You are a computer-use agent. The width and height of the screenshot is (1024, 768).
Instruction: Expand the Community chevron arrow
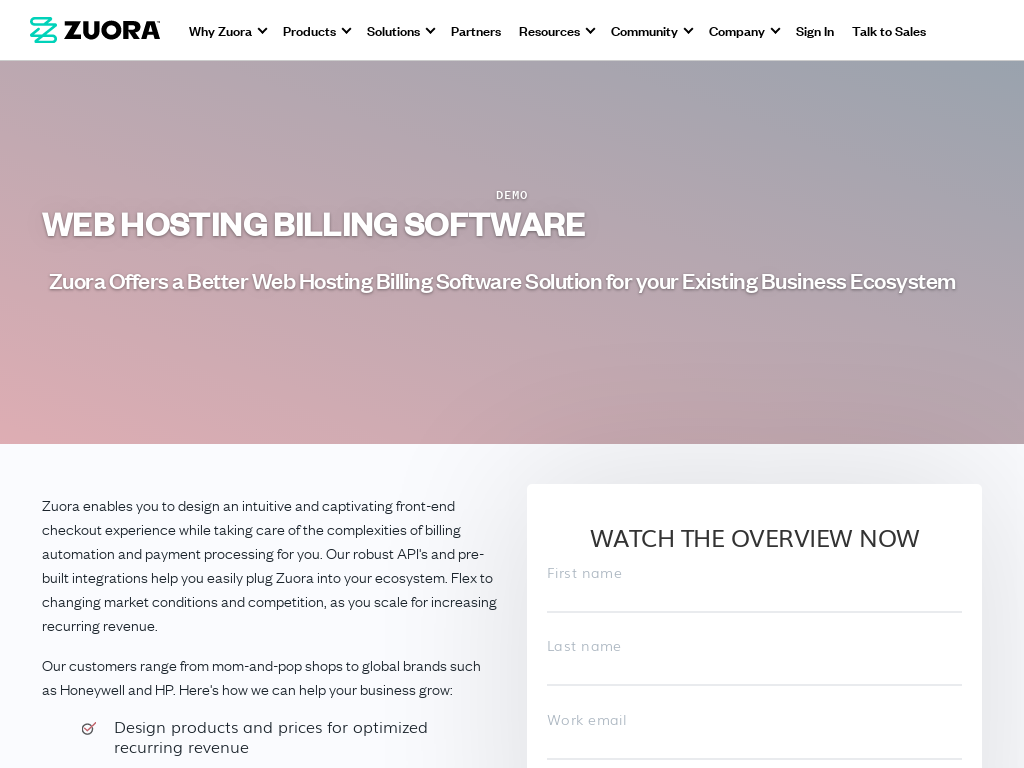click(688, 31)
